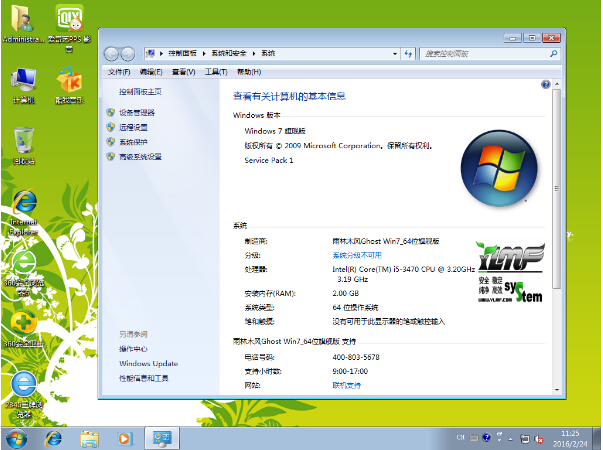Open the media player taskbar icon

pos(125,438)
